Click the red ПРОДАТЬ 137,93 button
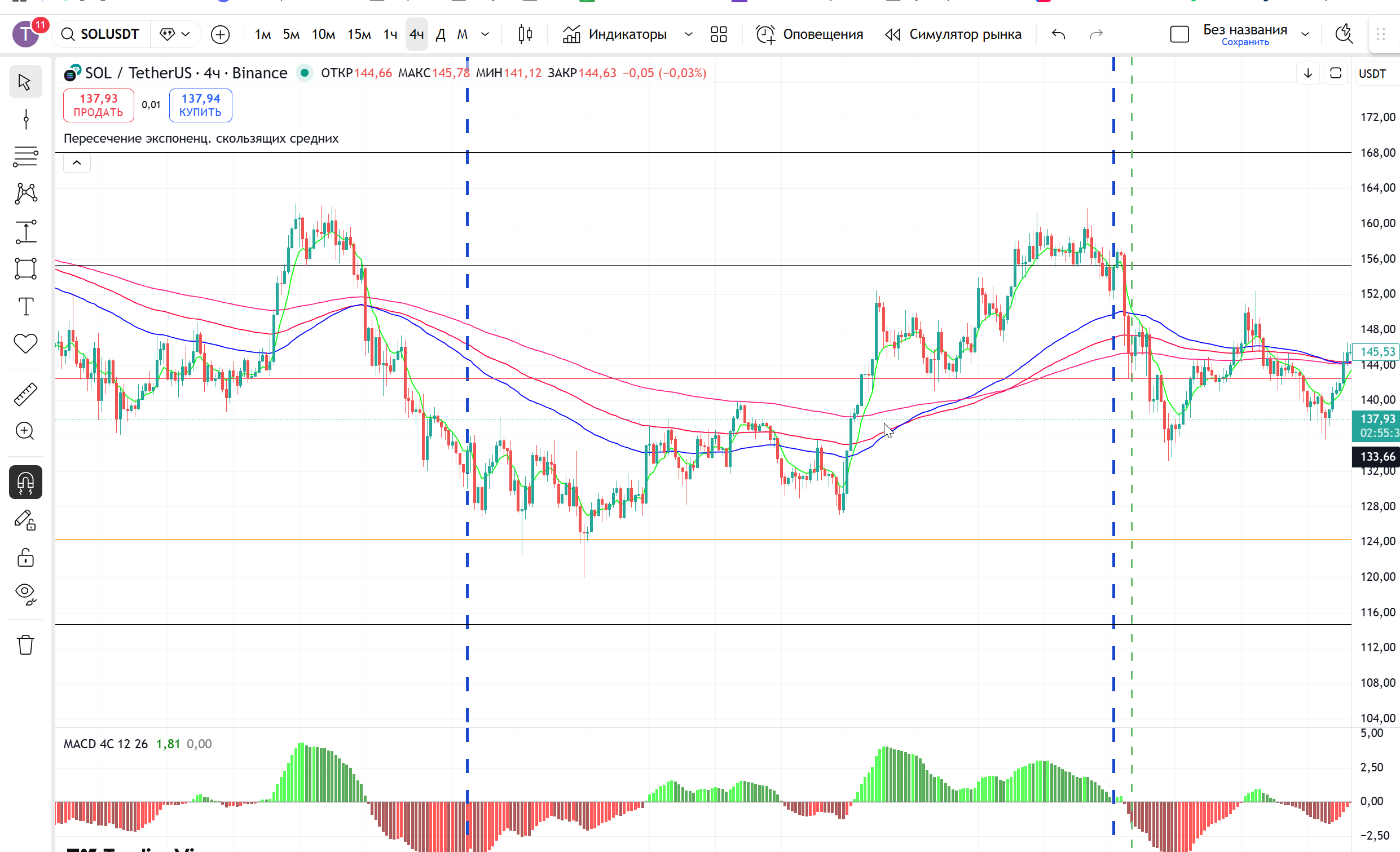 click(98, 105)
